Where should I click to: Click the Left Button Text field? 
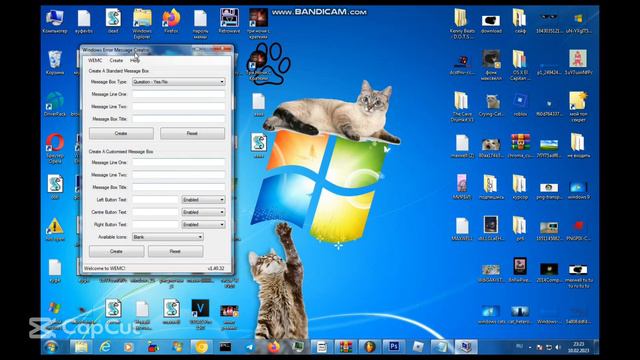click(x=155, y=200)
